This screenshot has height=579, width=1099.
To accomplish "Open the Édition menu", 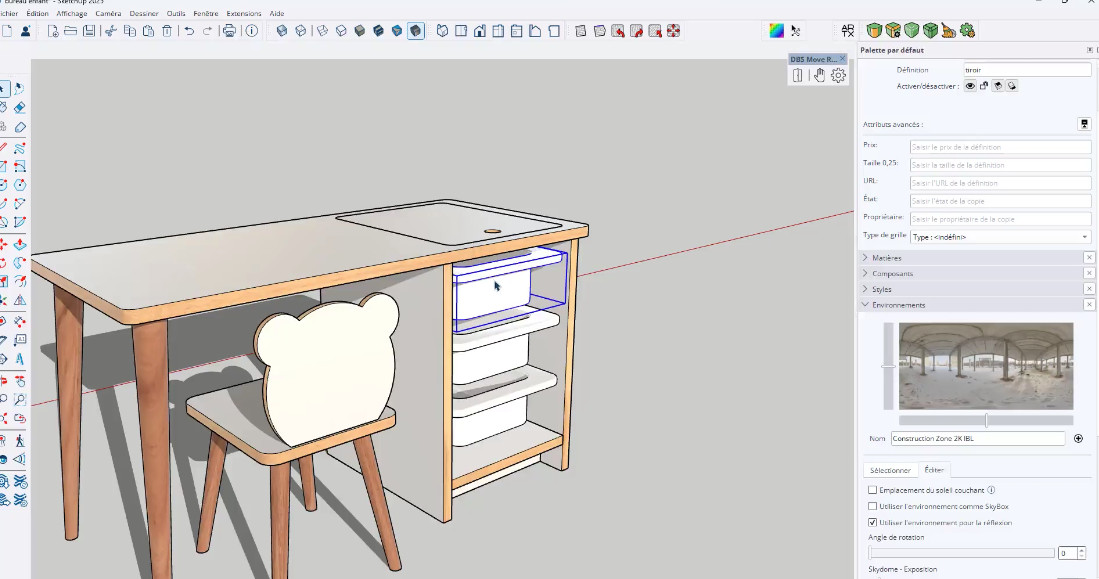I will tap(37, 13).
